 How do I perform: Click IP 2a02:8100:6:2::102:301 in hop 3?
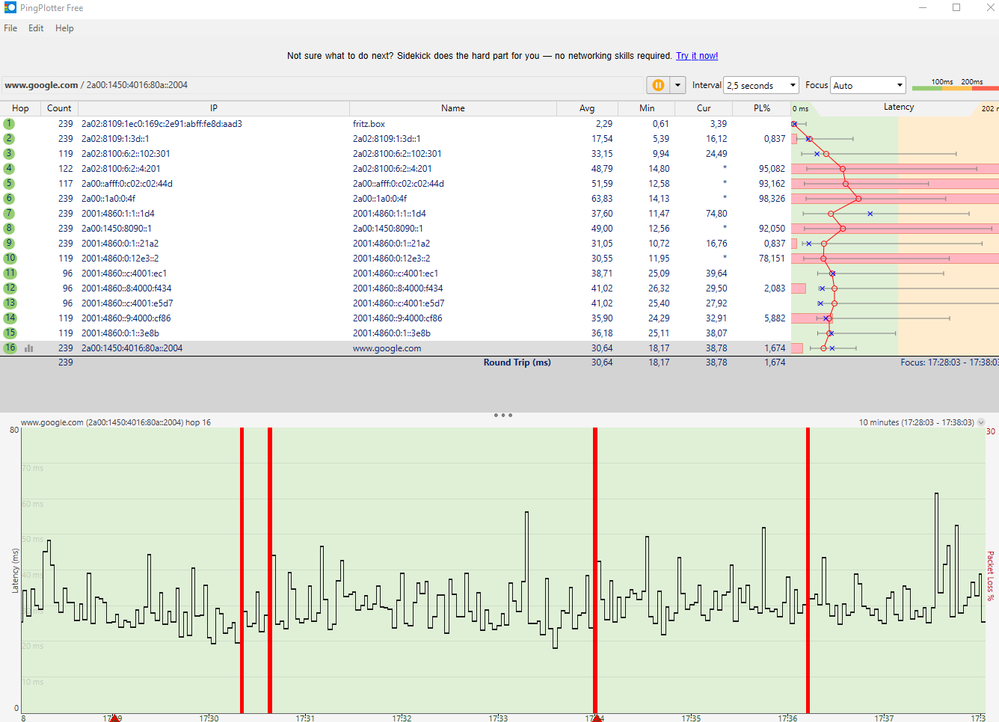point(126,154)
